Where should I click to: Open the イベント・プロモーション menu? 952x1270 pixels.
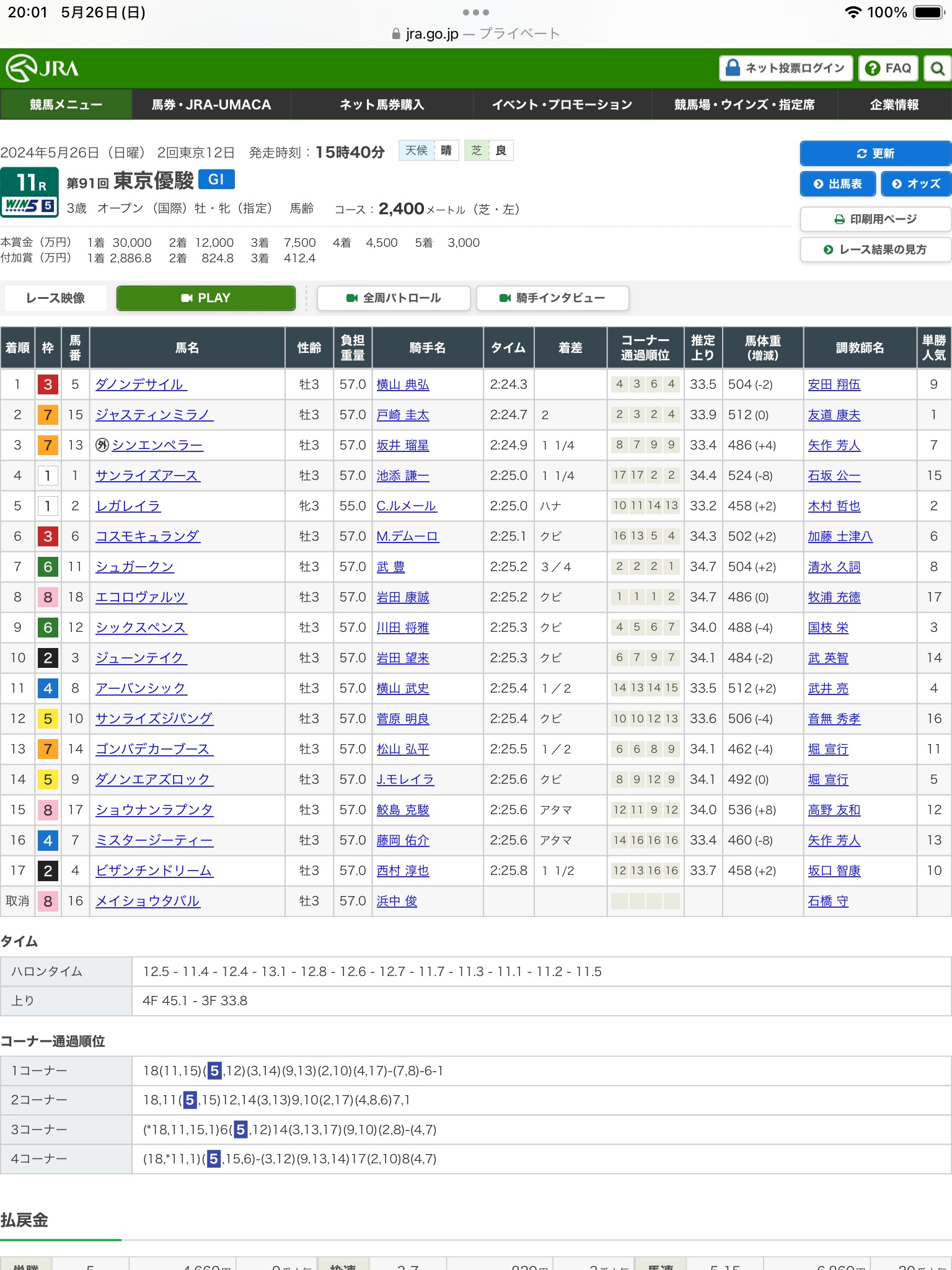click(x=562, y=104)
